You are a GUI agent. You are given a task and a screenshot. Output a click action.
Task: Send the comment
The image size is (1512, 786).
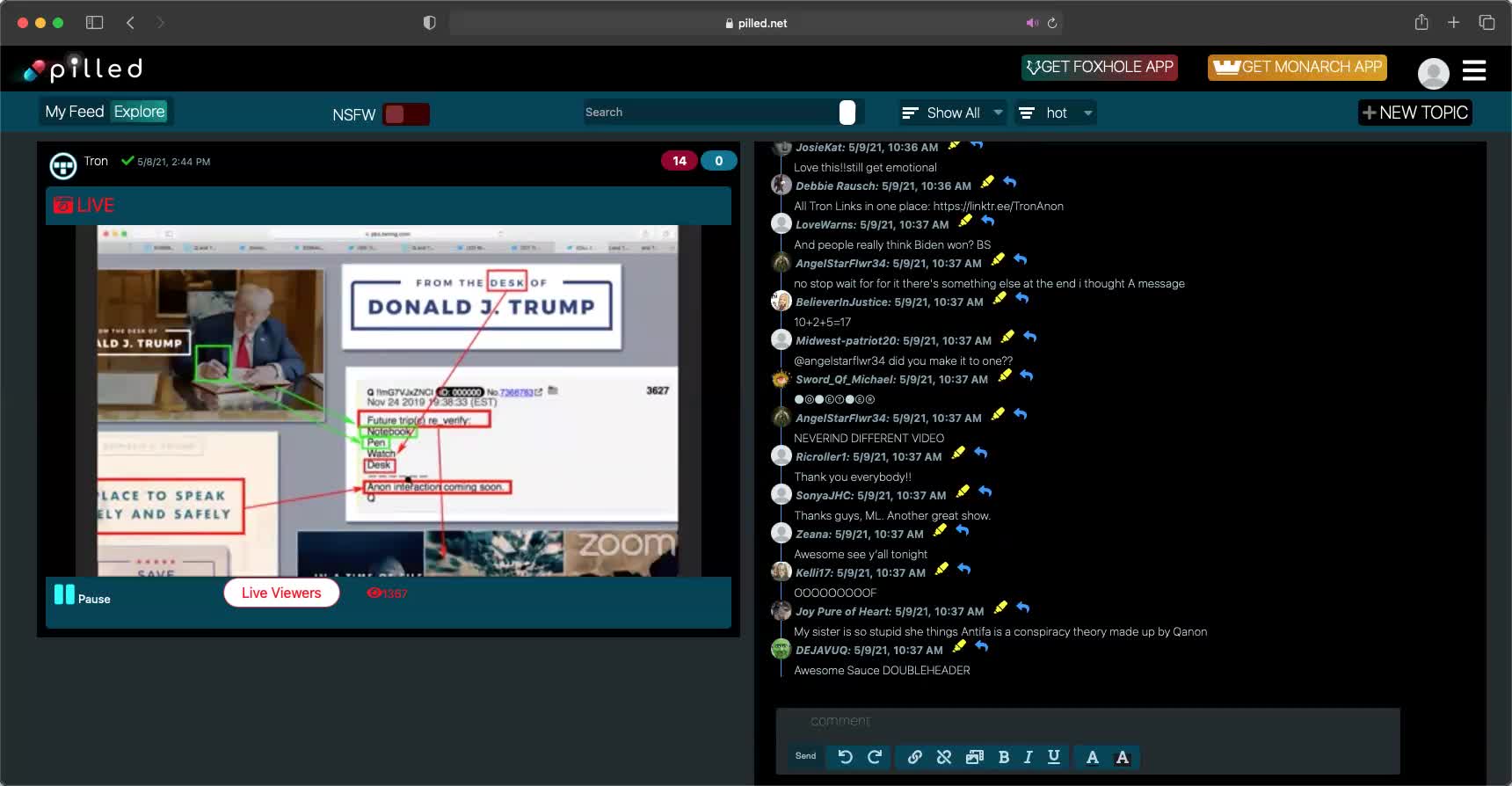805,756
